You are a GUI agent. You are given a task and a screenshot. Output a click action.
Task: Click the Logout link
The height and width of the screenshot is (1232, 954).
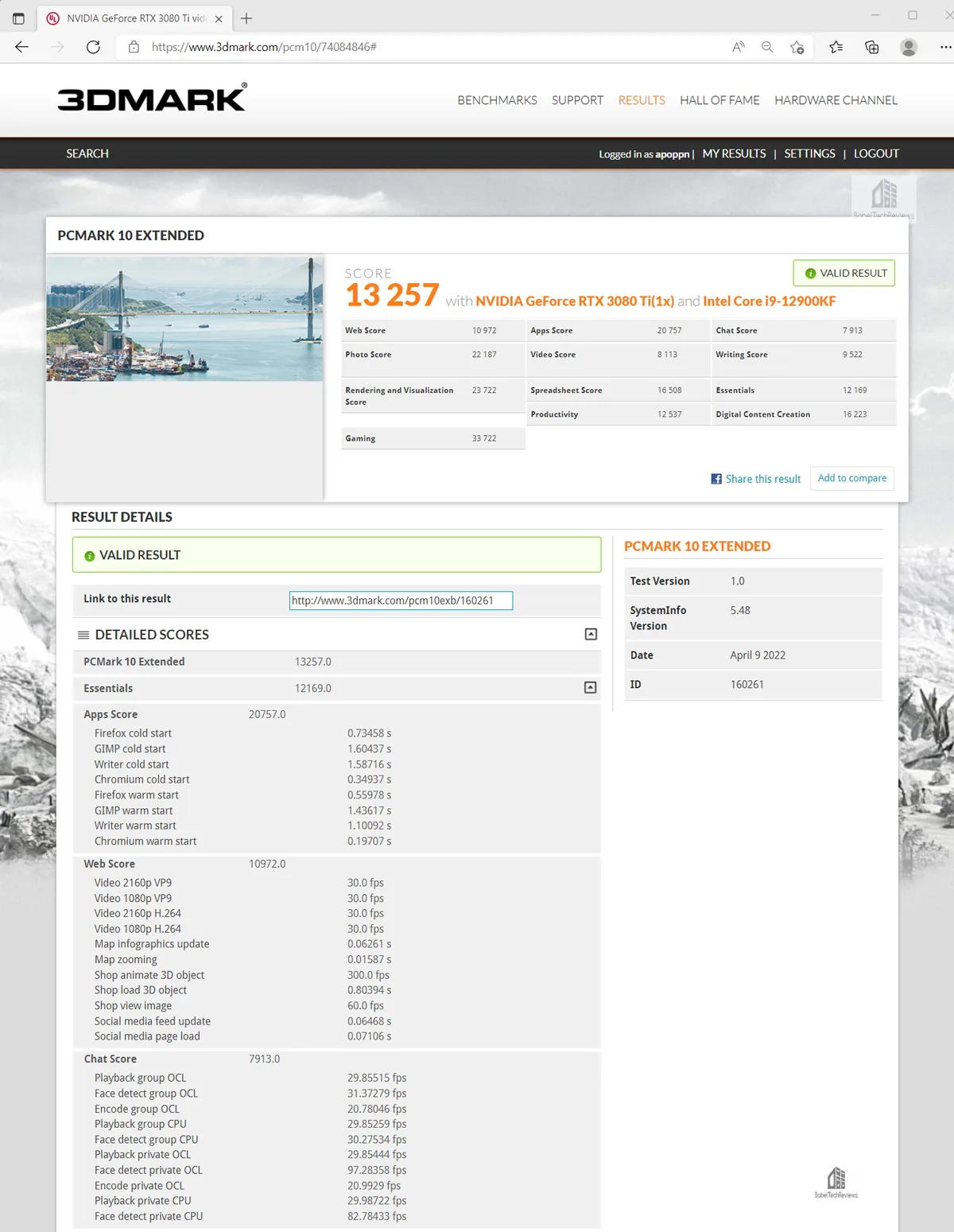[x=876, y=154]
